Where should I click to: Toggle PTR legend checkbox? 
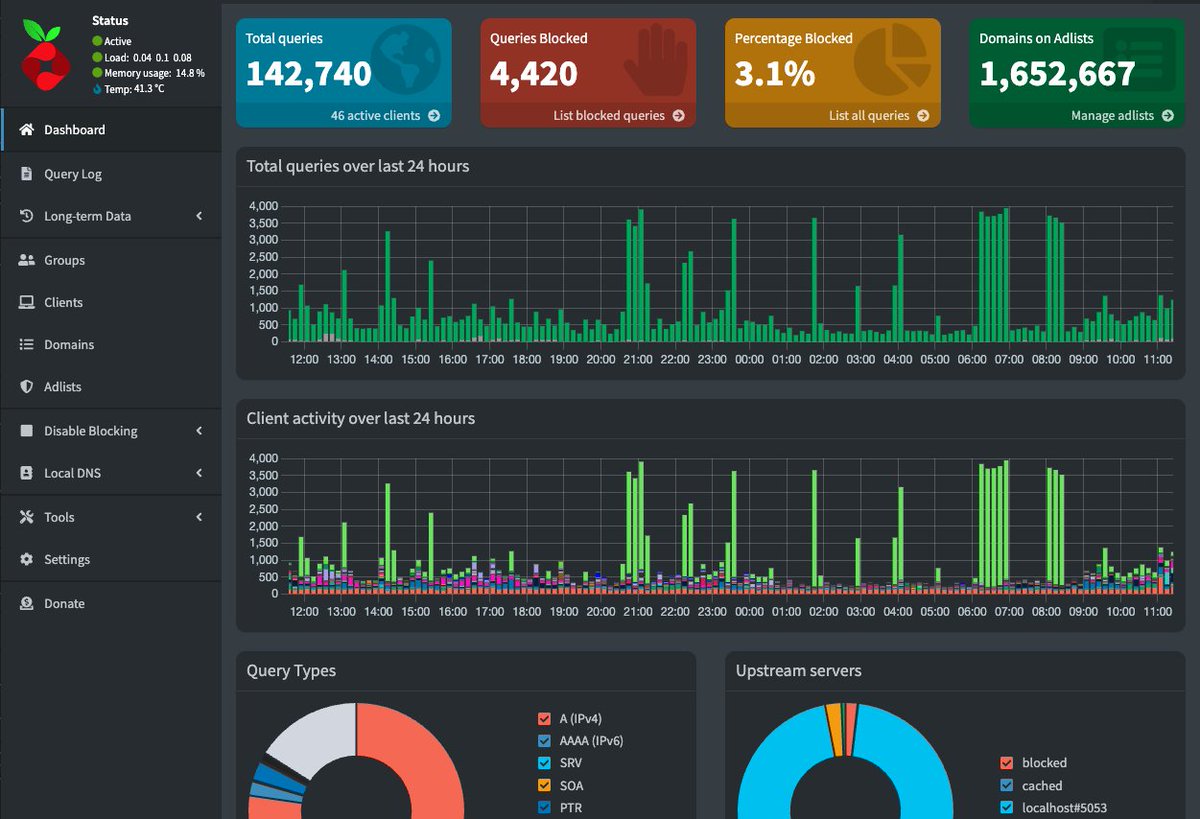tap(544, 807)
